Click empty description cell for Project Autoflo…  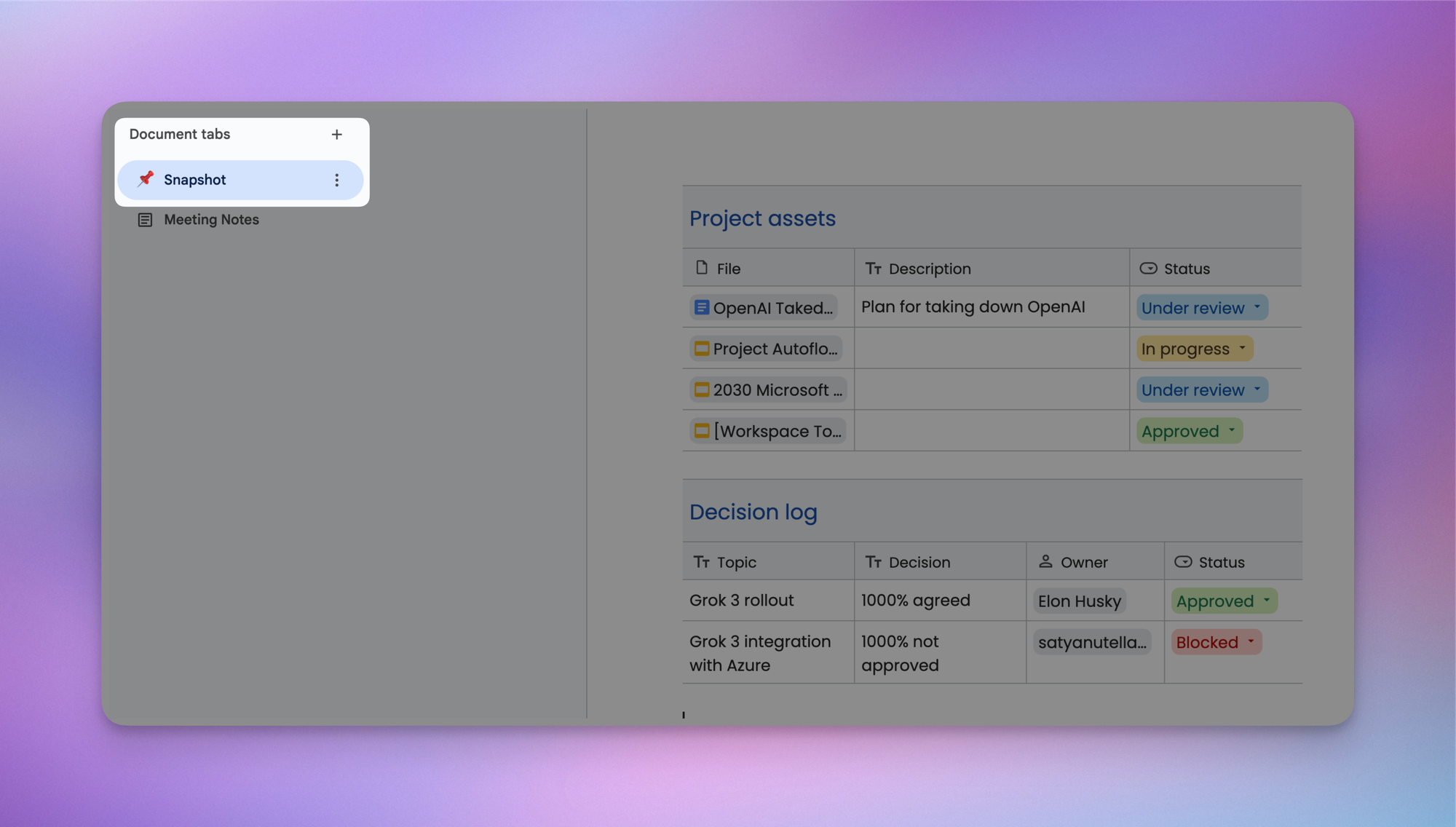tap(992, 349)
